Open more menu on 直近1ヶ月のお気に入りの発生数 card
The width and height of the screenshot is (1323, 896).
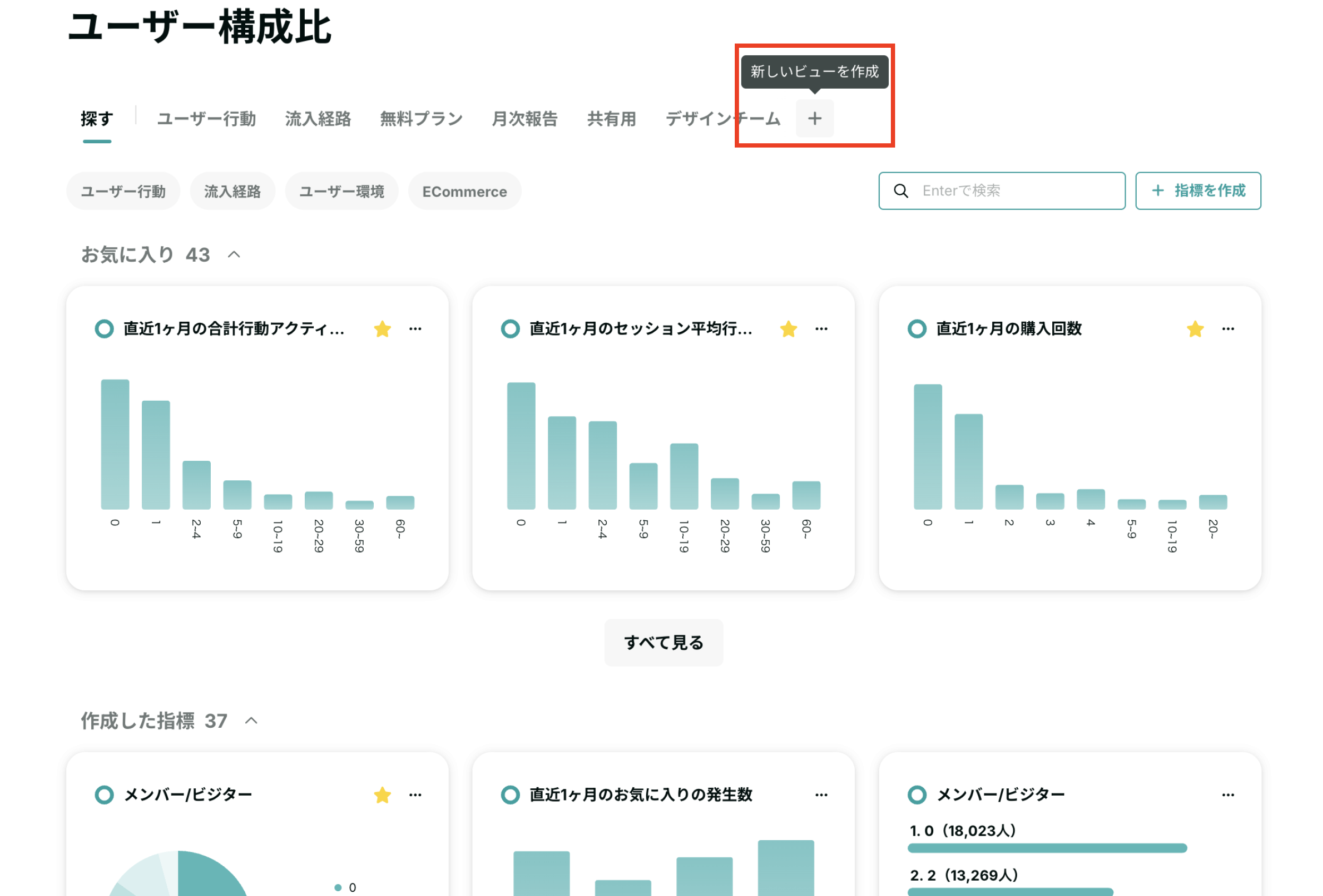pos(821,795)
